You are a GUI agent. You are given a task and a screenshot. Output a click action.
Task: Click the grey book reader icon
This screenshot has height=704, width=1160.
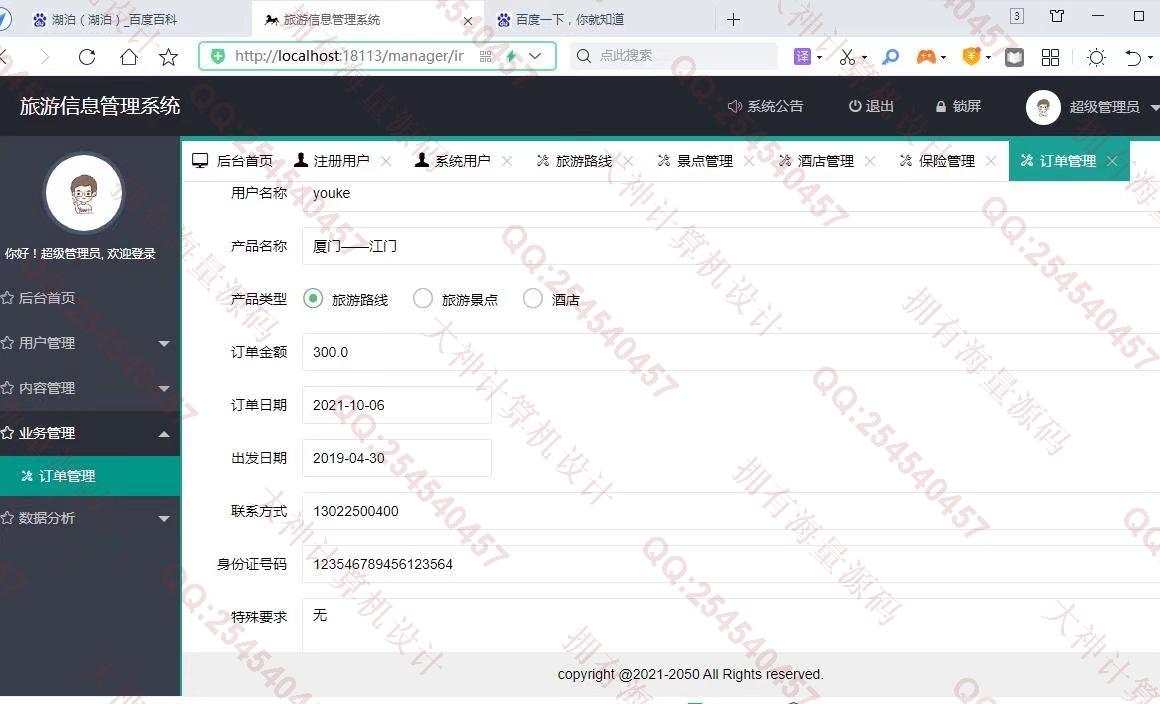(1014, 57)
